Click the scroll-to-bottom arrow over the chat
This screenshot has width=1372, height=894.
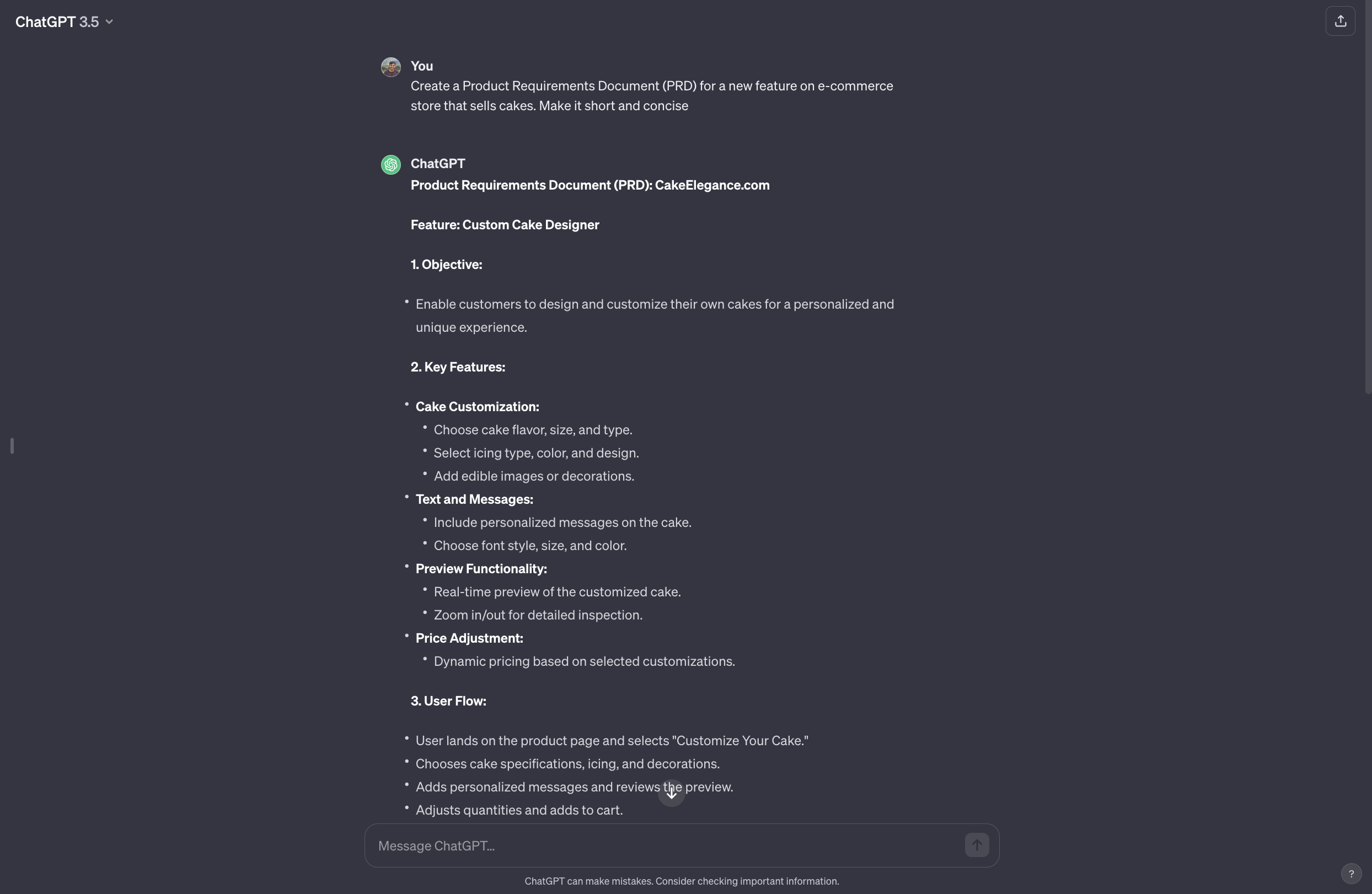[671, 793]
